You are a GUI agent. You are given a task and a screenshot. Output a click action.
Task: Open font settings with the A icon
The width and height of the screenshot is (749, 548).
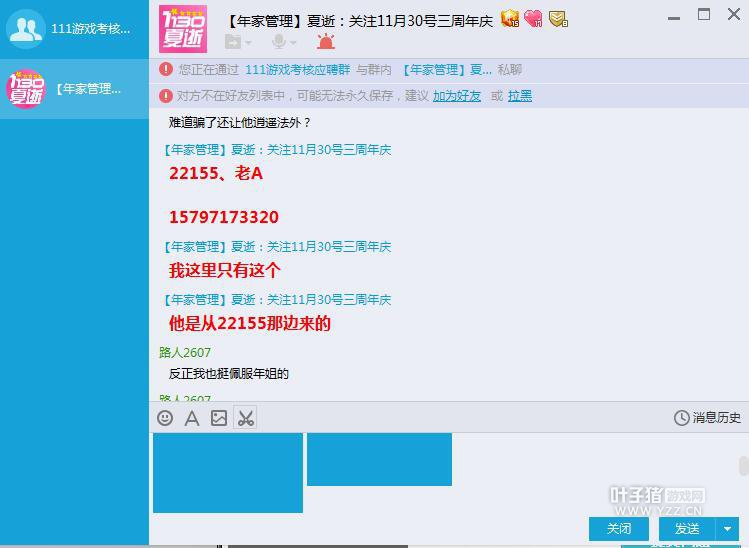pos(192,418)
